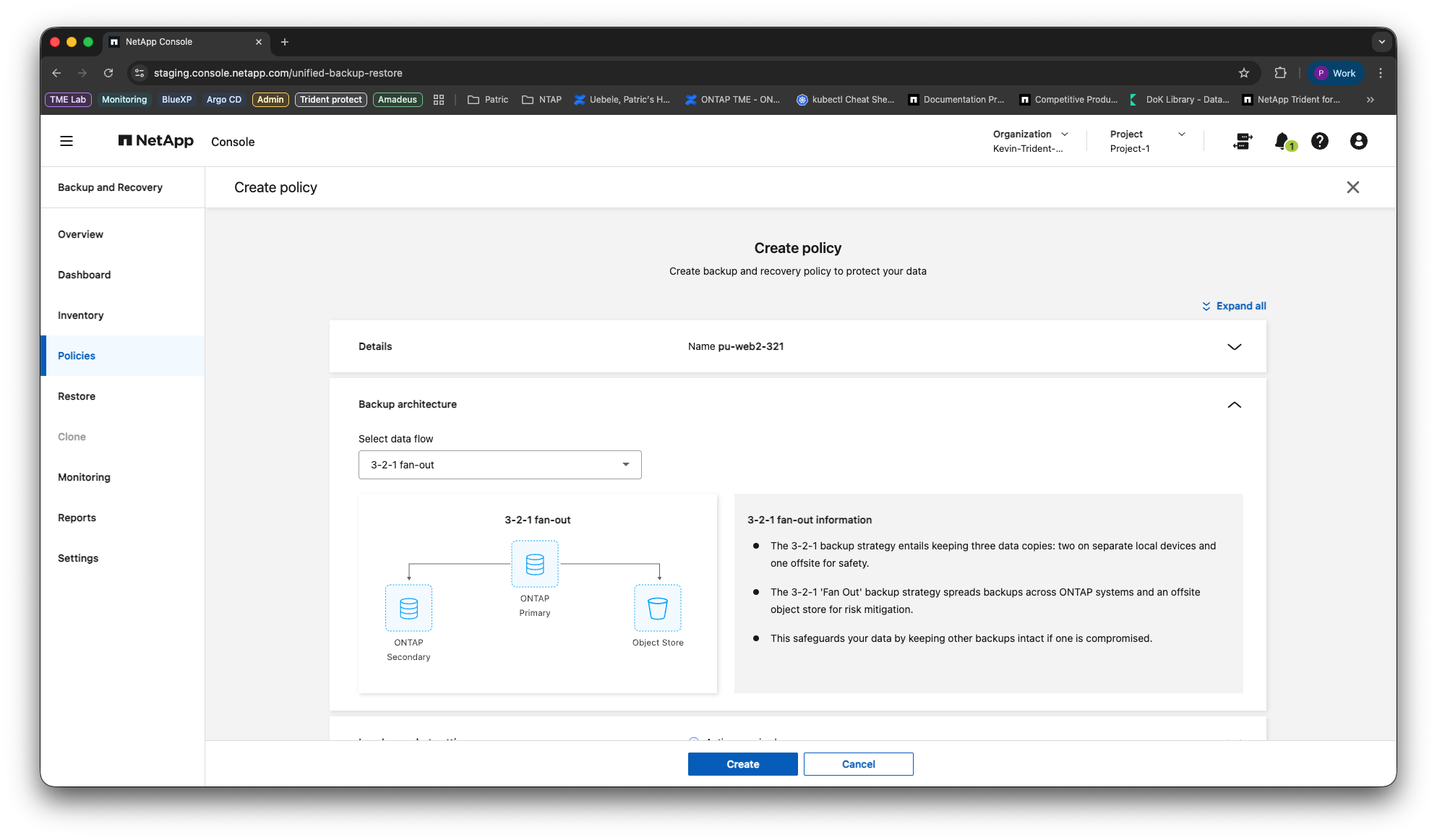The width and height of the screenshot is (1437, 840).
Task: Open the Project selector dropdown
Action: coord(1148,141)
